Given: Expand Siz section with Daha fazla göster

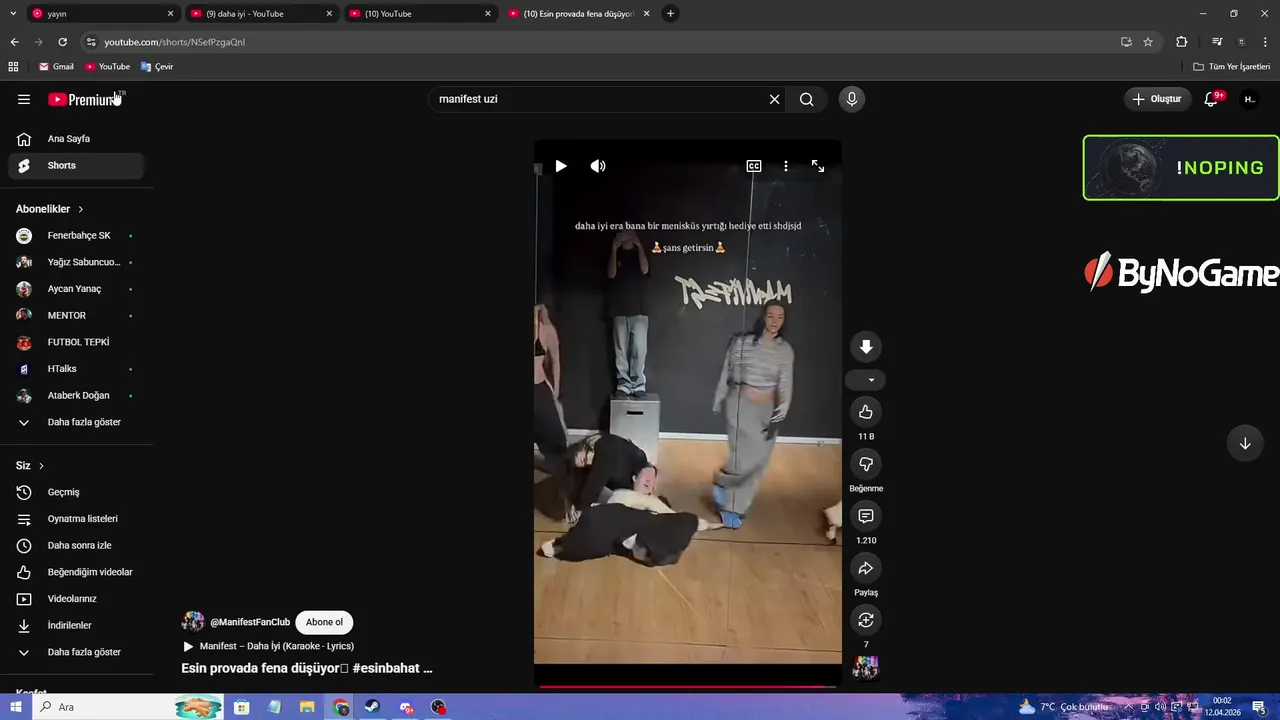Looking at the screenshot, I should pos(77,652).
